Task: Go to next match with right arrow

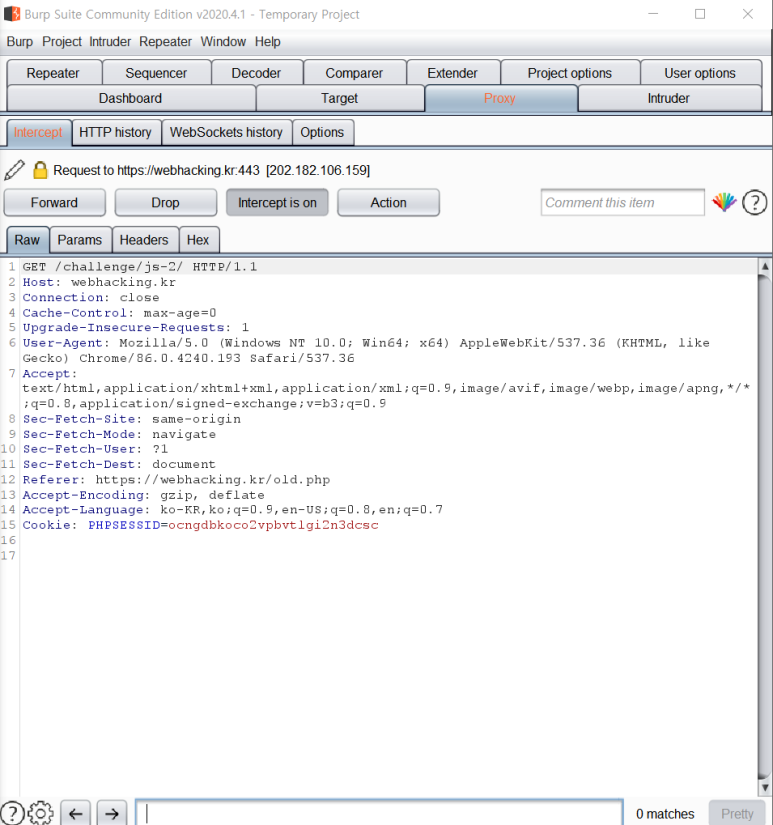Action: tap(112, 813)
